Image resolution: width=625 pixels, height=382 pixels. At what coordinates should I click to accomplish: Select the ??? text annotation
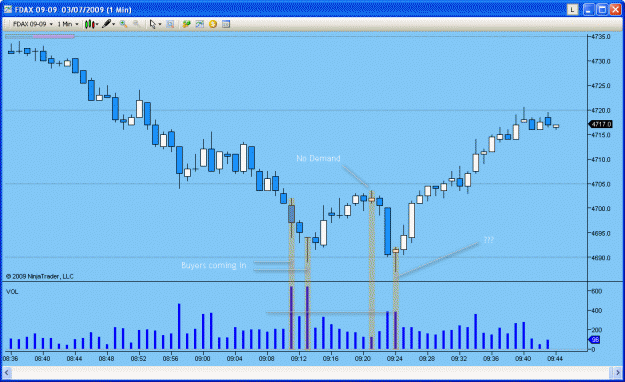489,240
